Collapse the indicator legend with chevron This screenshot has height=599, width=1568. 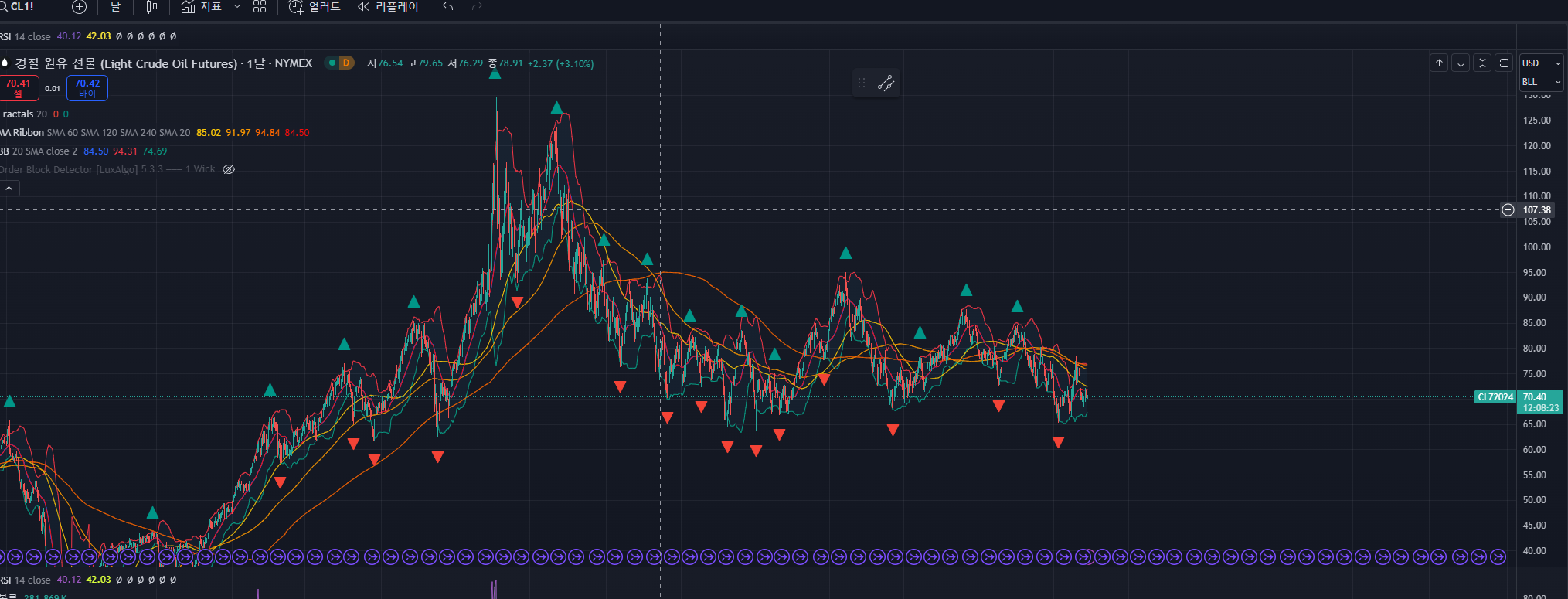(9, 189)
